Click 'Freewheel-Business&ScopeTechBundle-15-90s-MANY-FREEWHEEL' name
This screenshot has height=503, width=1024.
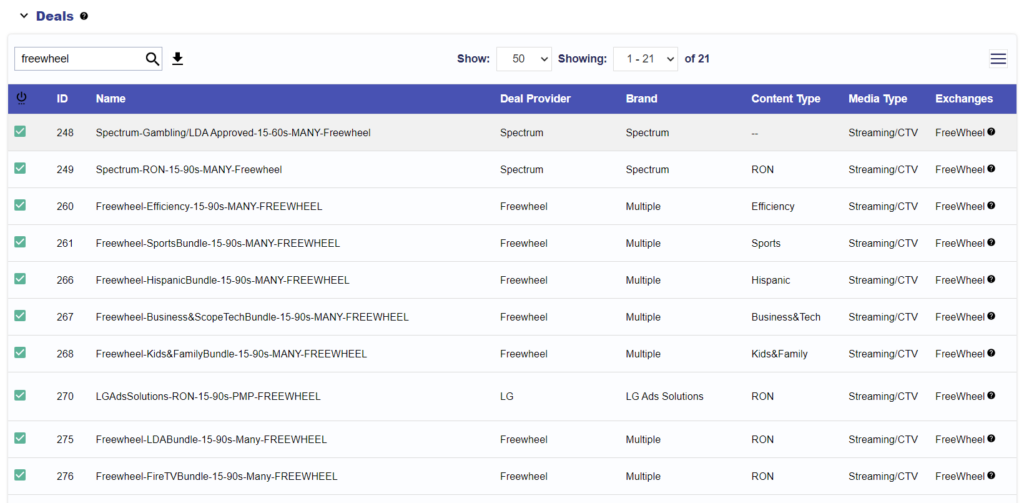click(x=252, y=317)
